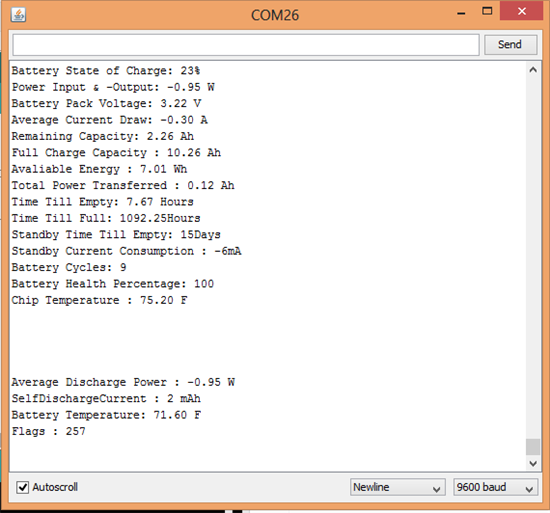This screenshot has width=550, height=513.
Task: Click the Send button
Action: click(x=510, y=45)
